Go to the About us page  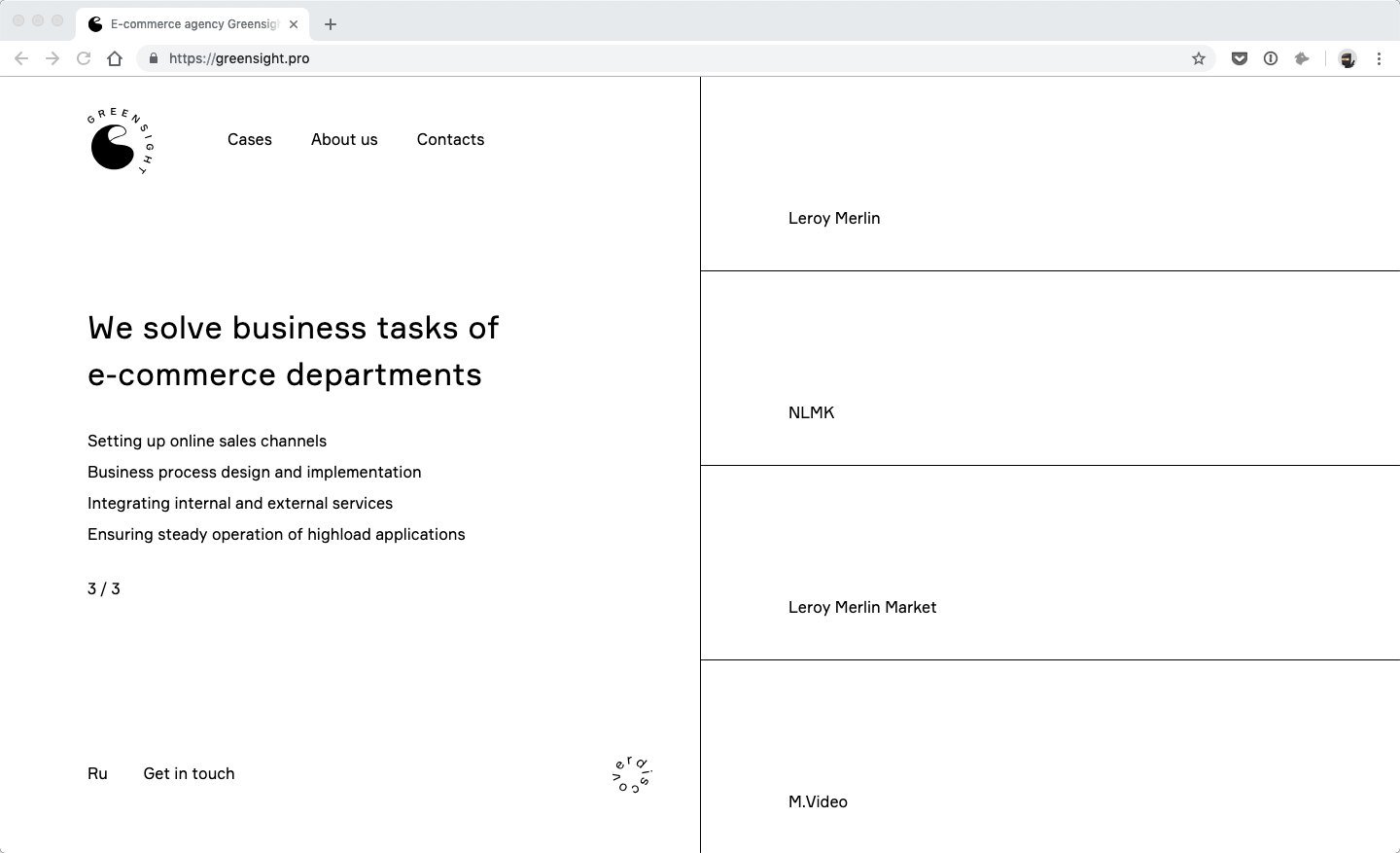tap(344, 140)
